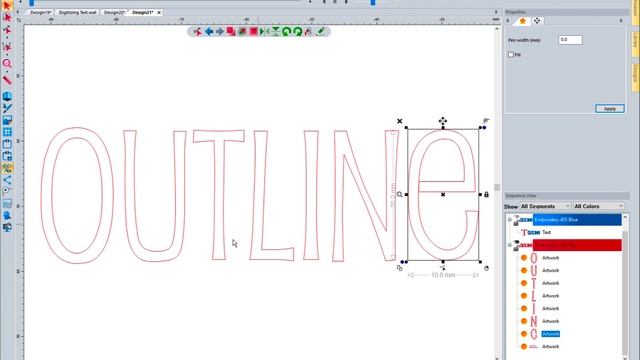
Task: Click the Apply button
Action: point(610,109)
